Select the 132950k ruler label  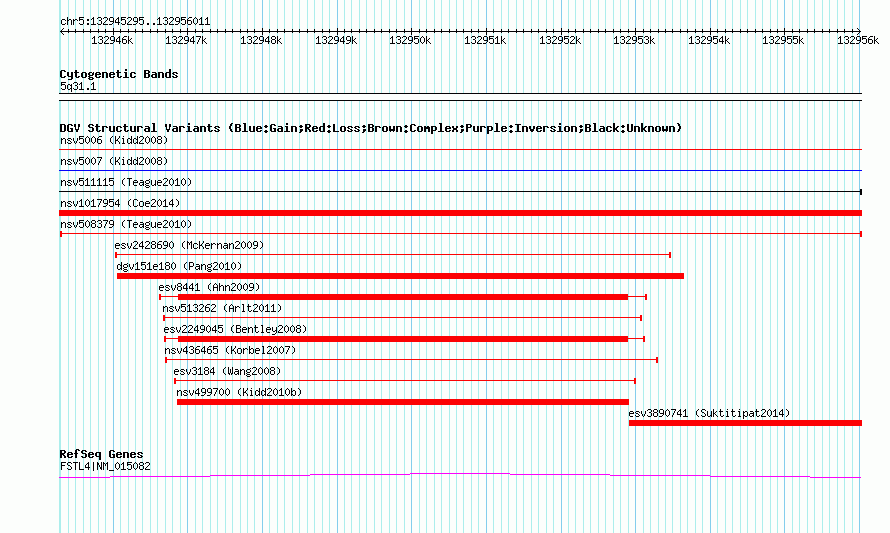click(410, 40)
